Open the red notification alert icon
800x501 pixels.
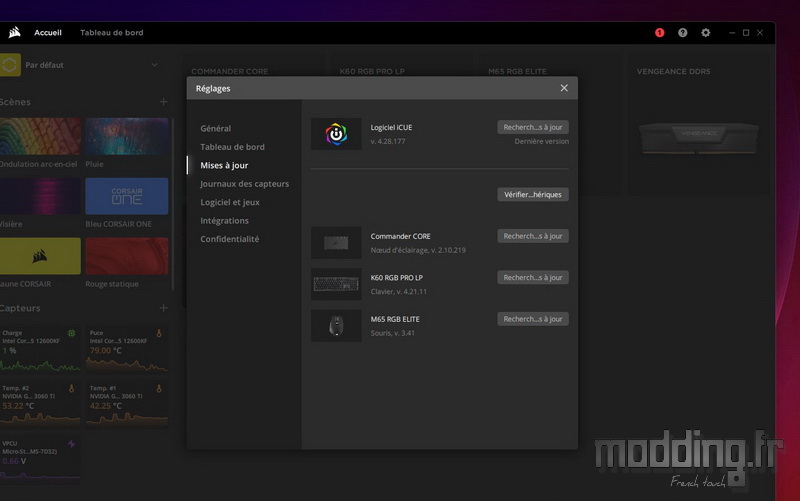[659, 33]
